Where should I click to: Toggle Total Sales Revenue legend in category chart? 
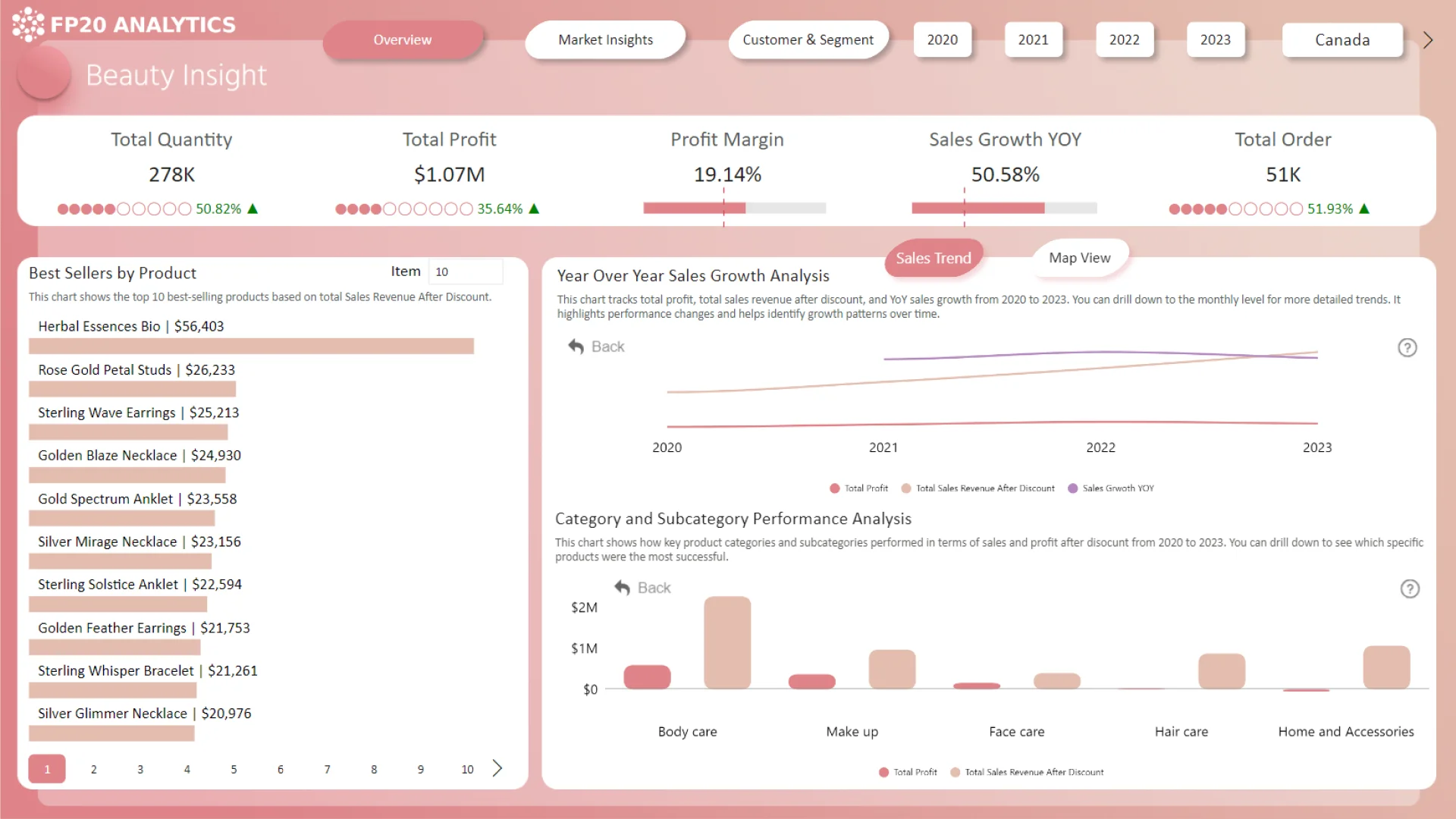click(x=1027, y=772)
